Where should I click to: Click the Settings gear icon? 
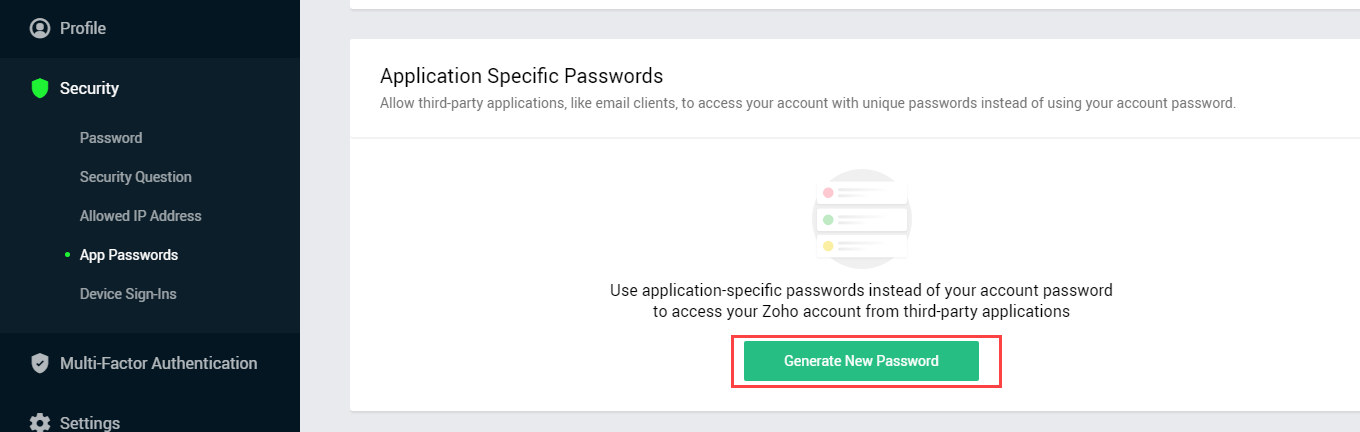coord(40,422)
